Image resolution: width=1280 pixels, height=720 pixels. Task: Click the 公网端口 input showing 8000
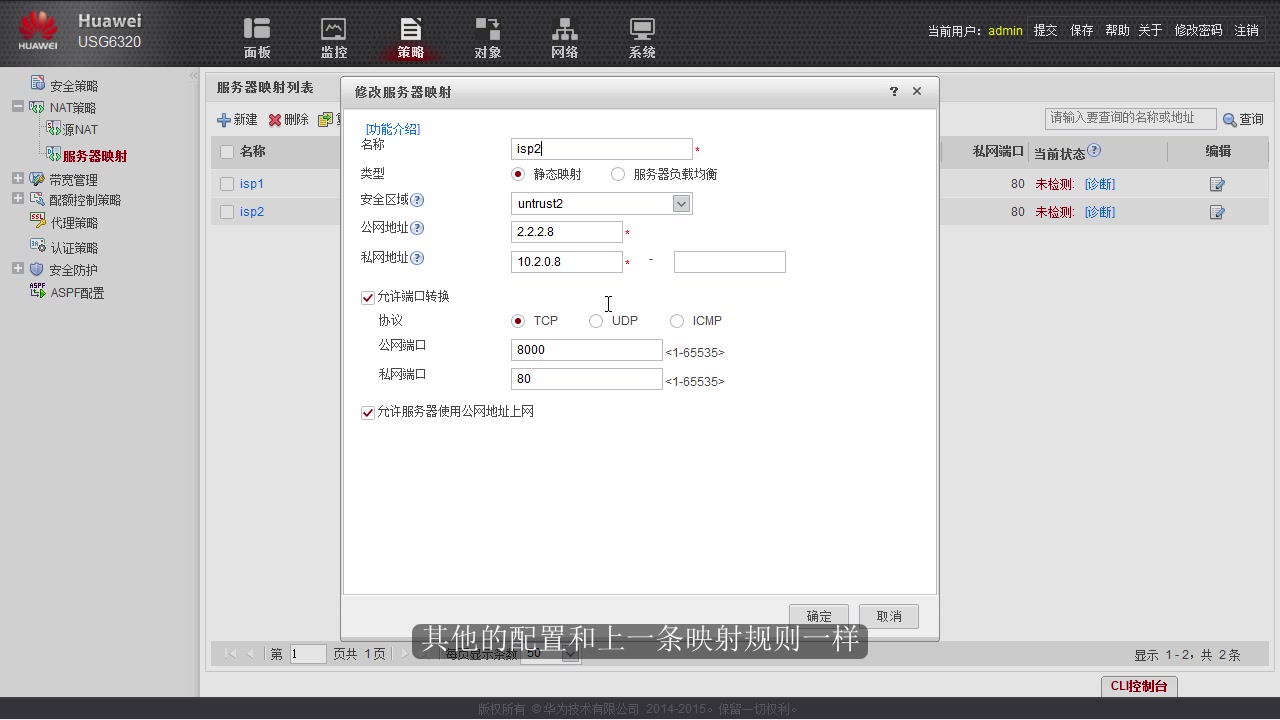pos(586,349)
